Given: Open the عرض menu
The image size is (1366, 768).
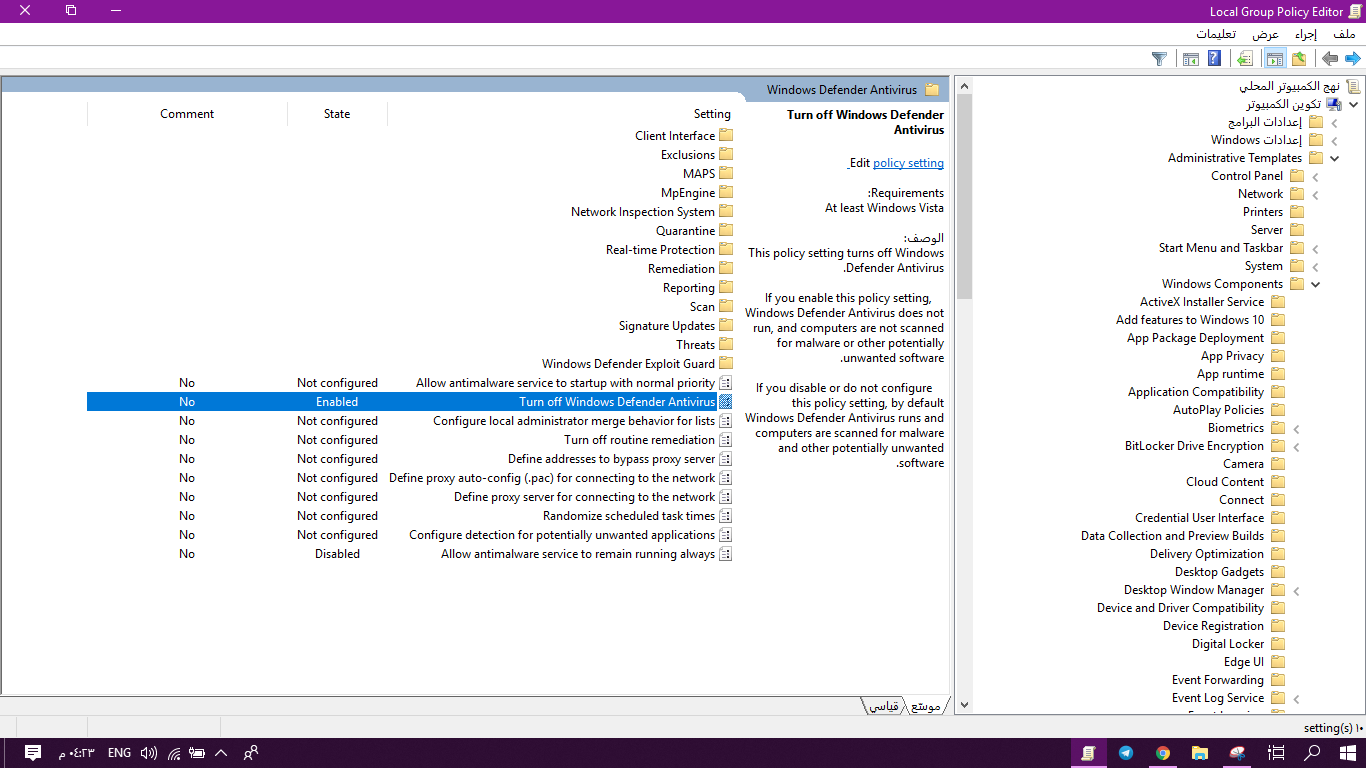Looking at the screenshot, I should point(1266,34).
